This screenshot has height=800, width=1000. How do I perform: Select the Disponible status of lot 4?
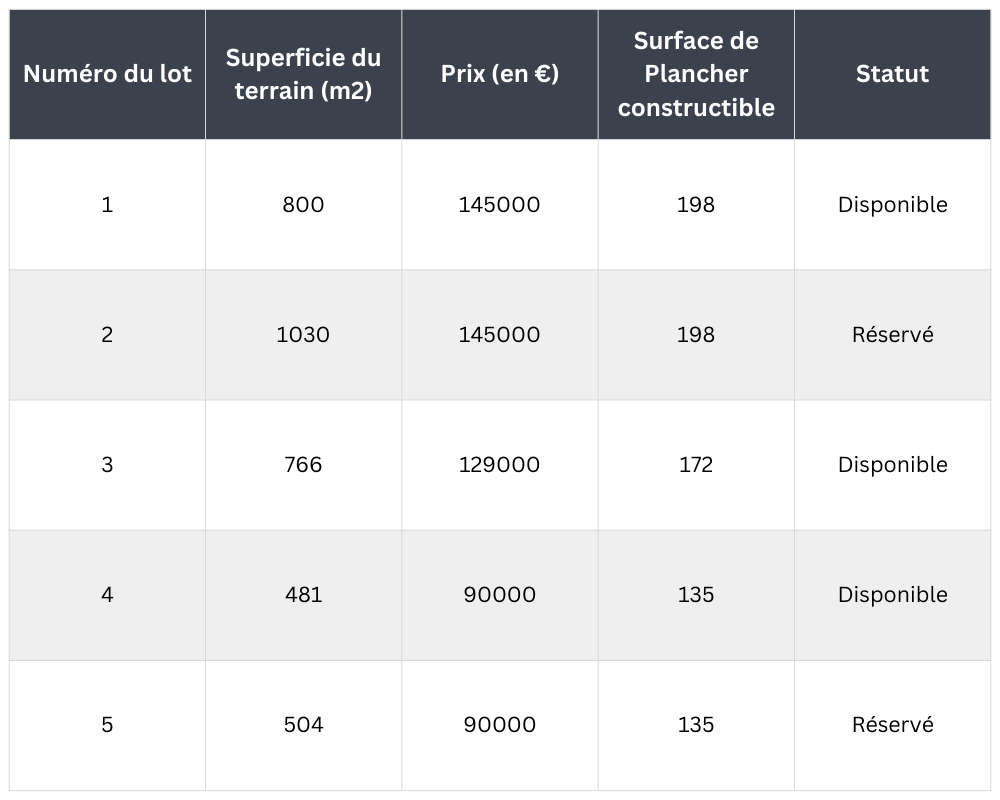[x=892, y=595]
